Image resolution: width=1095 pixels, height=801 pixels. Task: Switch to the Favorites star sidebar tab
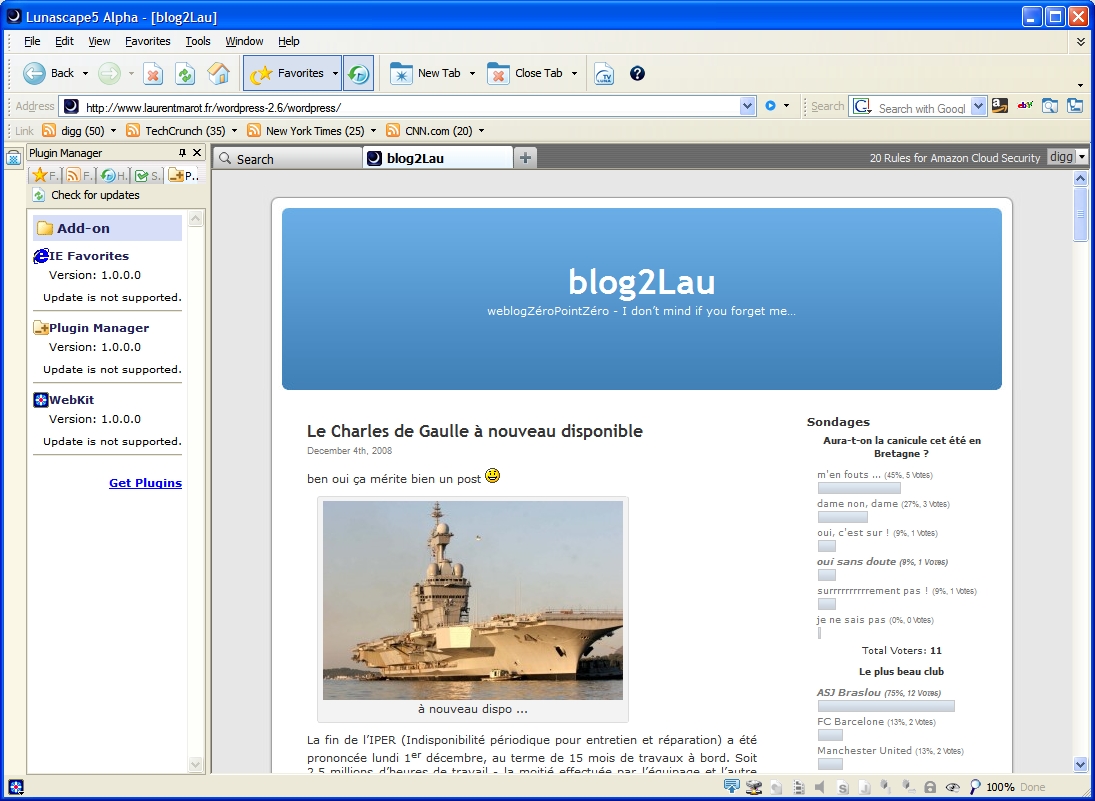[45, 175]
